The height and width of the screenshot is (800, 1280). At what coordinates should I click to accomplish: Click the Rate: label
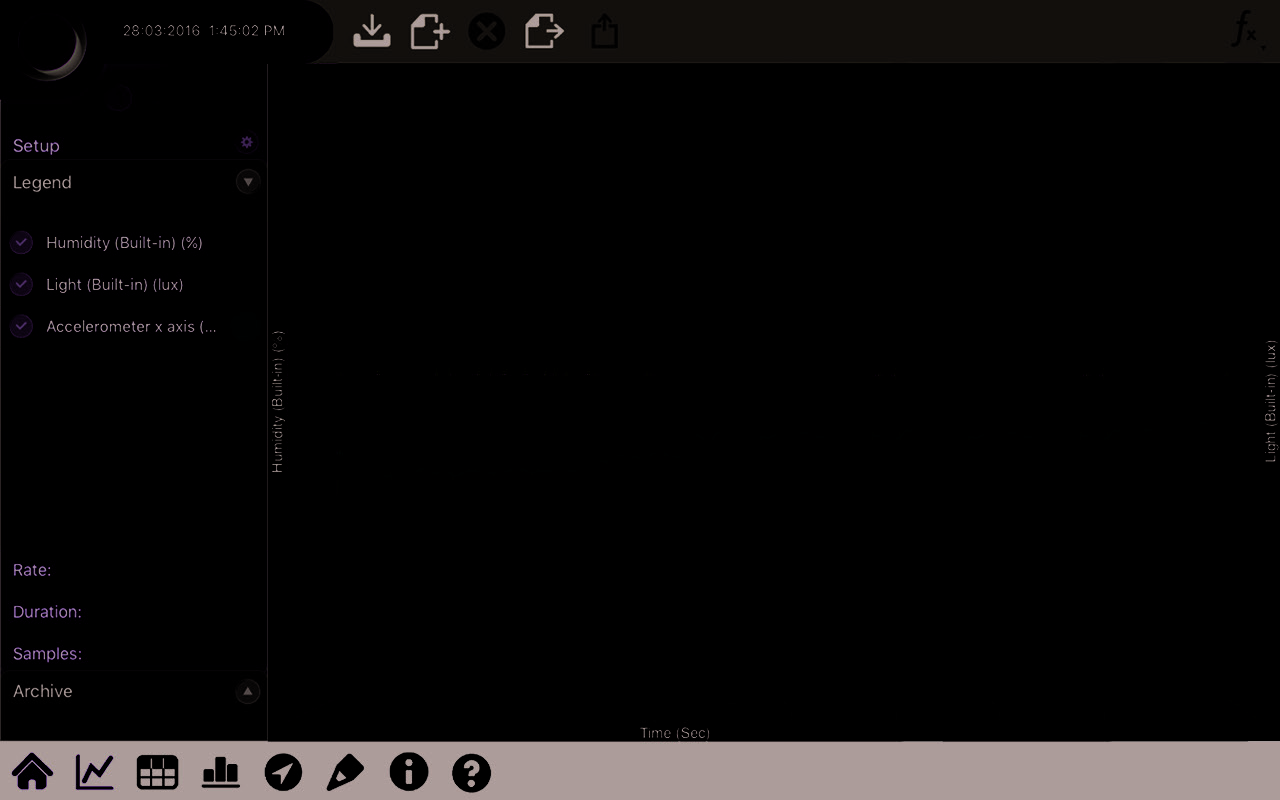click(32, 570)
